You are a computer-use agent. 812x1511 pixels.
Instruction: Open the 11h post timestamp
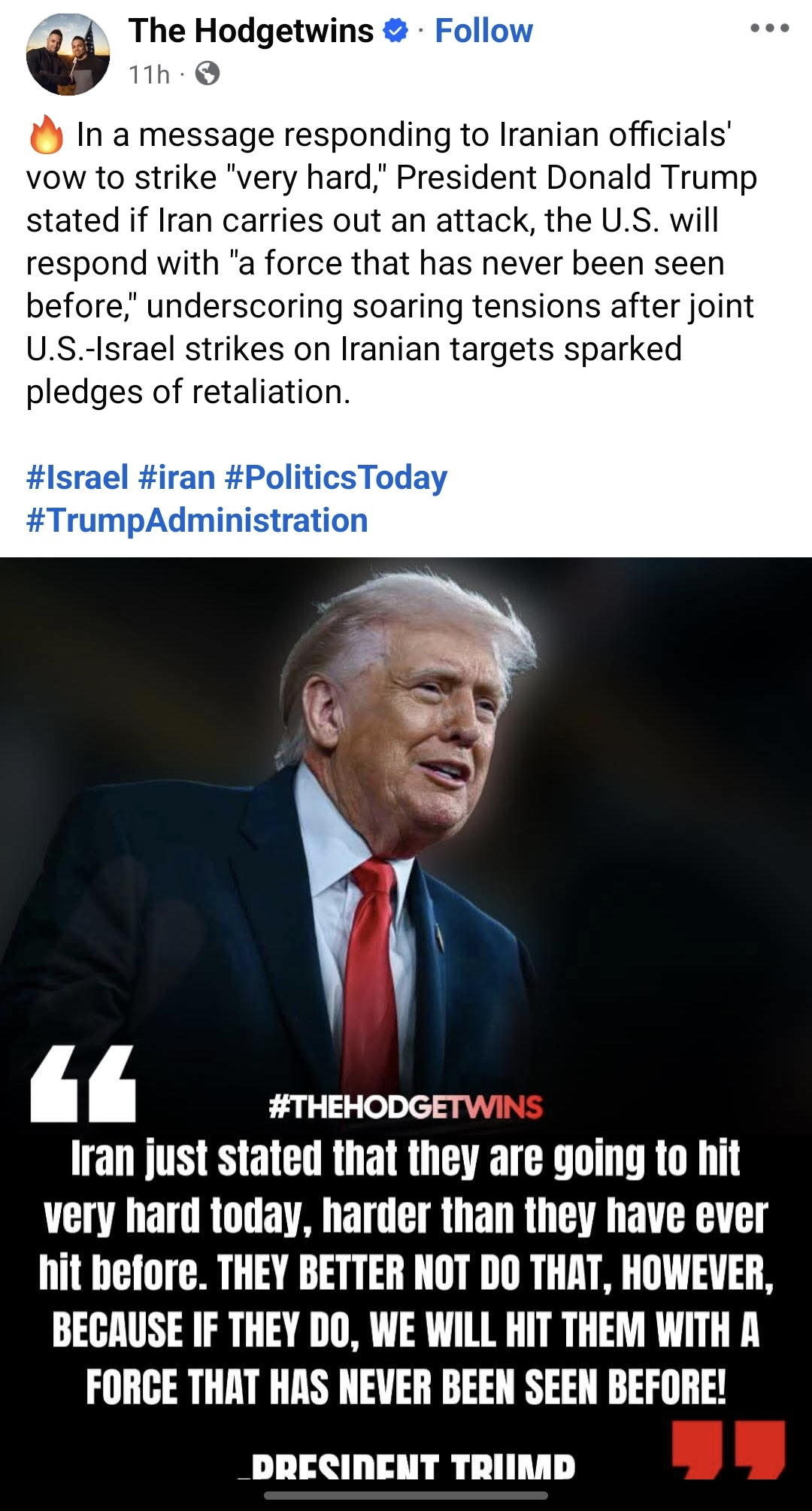coord(149,74)
